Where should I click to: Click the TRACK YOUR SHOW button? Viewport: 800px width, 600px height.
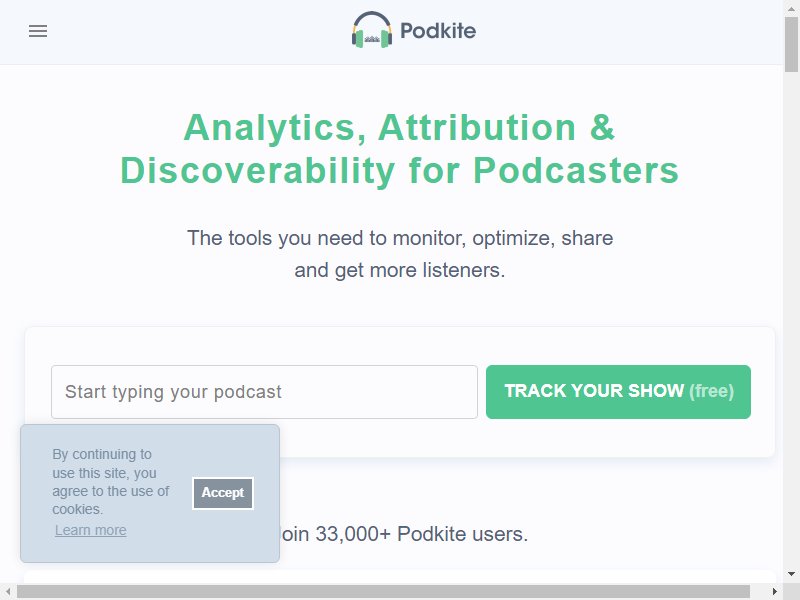(618, 392)
